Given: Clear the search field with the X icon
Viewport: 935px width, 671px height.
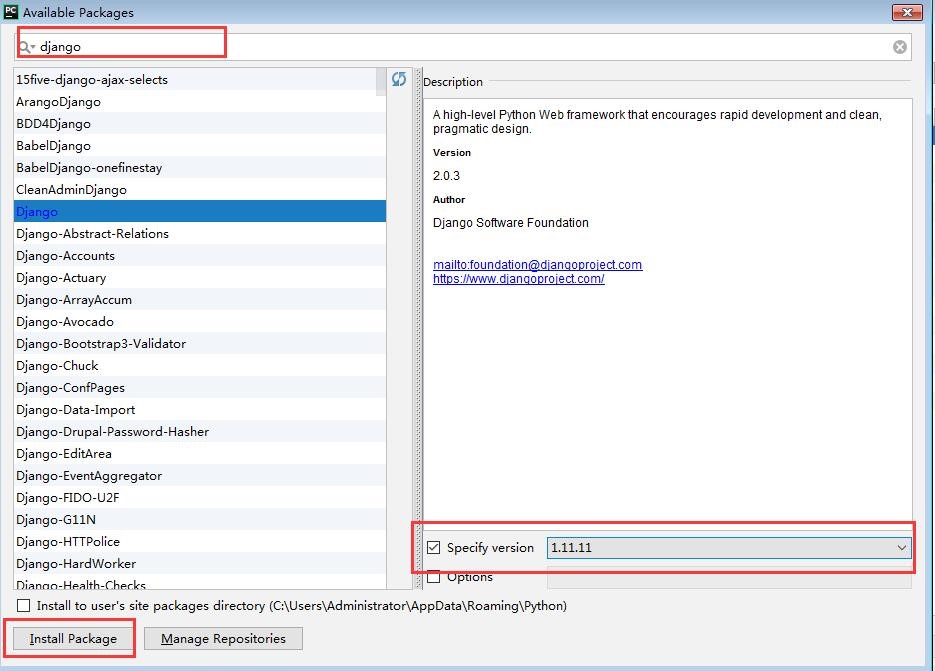Looking at the screenshot, I should pyautogui.click(x=900, y=47).
